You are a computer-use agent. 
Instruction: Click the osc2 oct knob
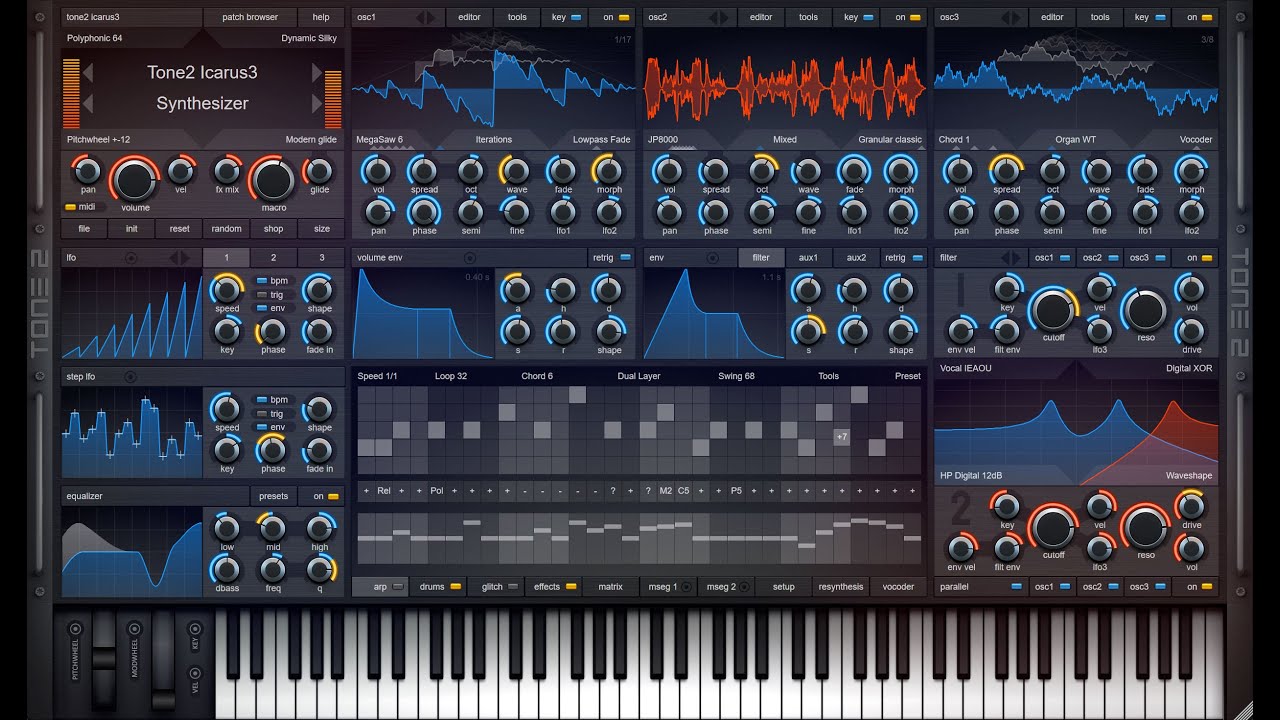pos(762,171)
